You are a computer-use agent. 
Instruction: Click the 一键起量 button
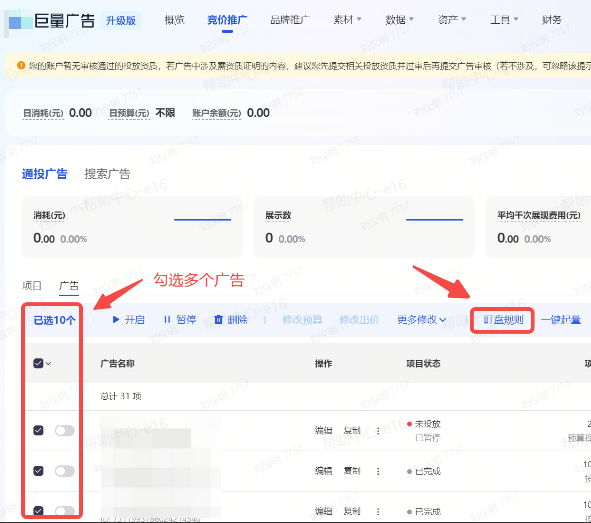(561, 320)
